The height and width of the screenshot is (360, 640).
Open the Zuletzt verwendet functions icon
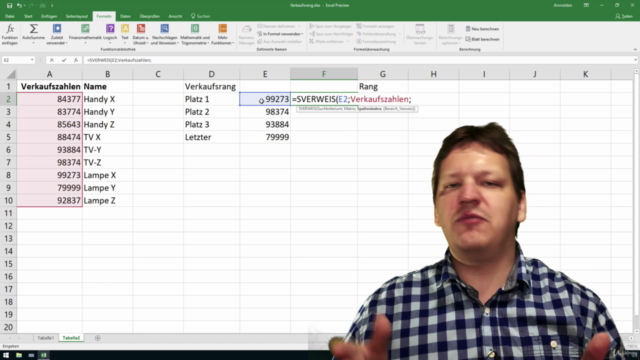(57, 29)
